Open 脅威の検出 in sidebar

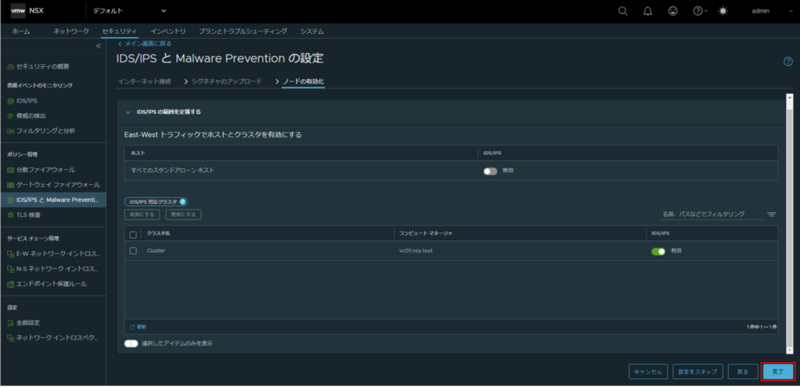(32, 116)
